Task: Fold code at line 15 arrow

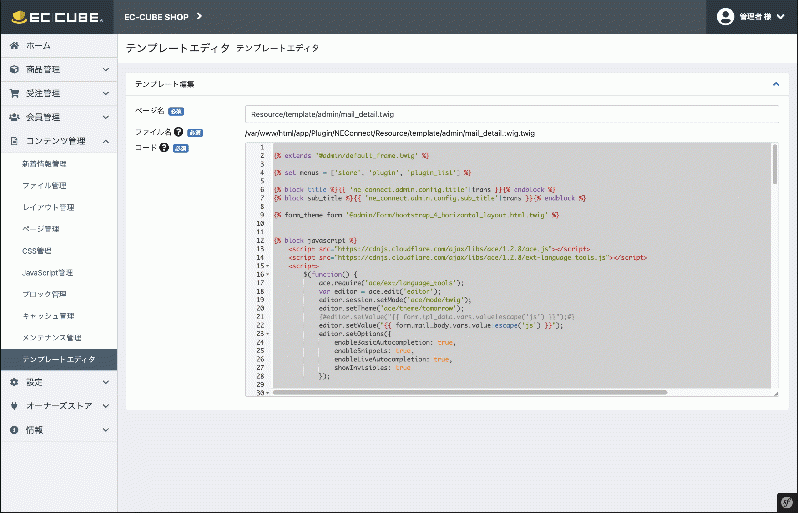Action: pyautogui.click(x=268, y=266)
